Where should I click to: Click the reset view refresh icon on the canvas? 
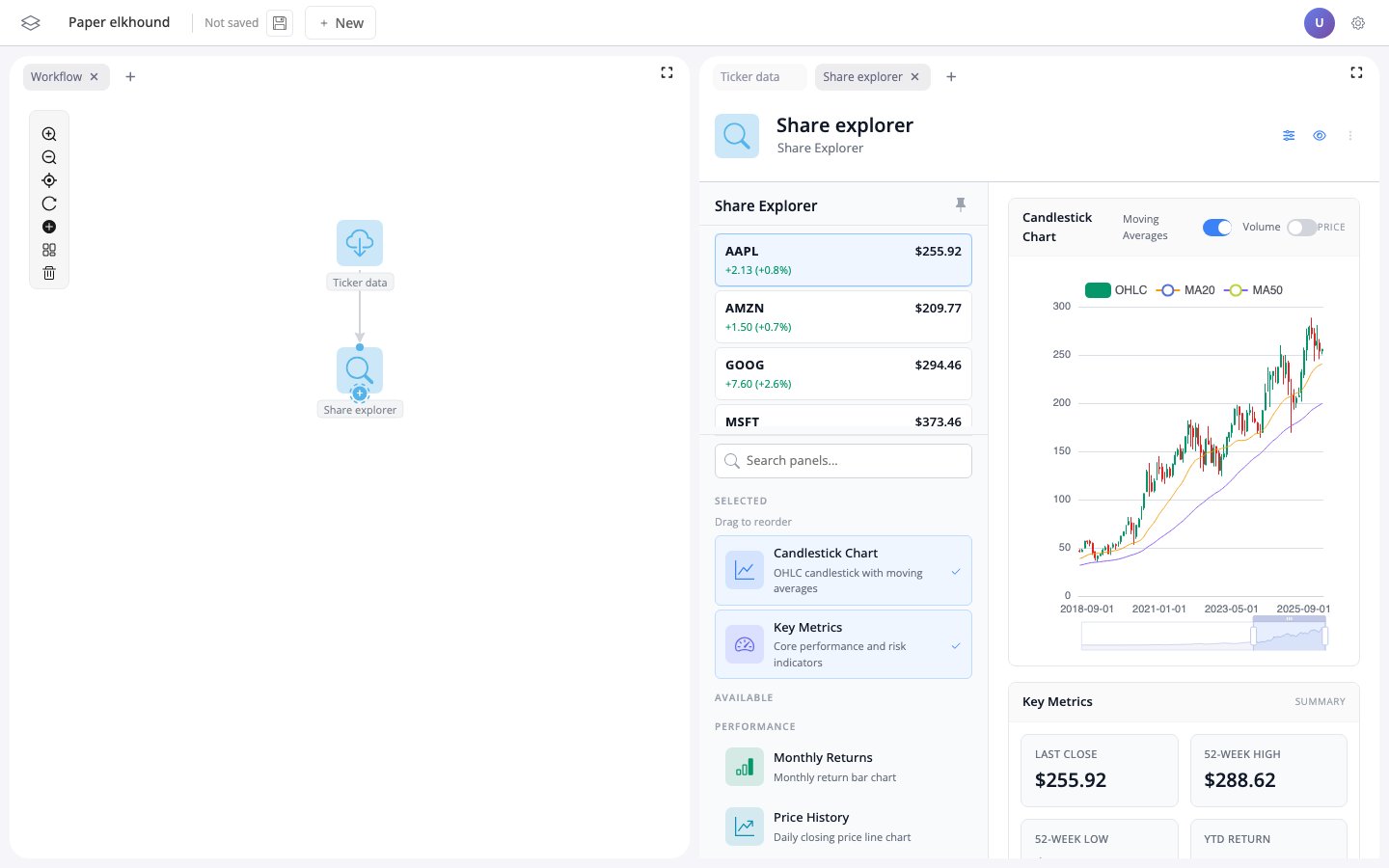[49, 203]
